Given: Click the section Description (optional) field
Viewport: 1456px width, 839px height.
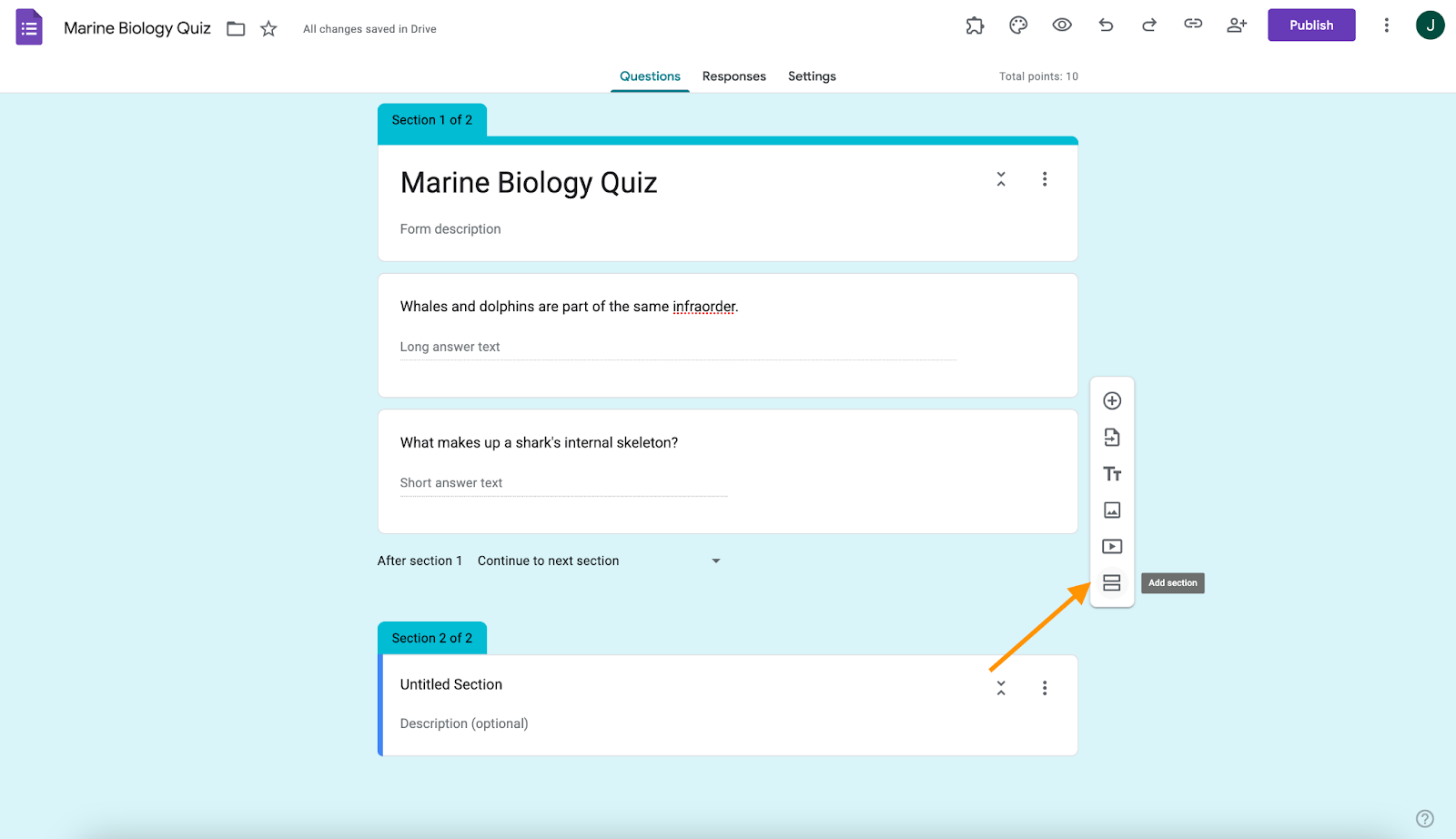Looking at the screenshot, I should 464,723.
